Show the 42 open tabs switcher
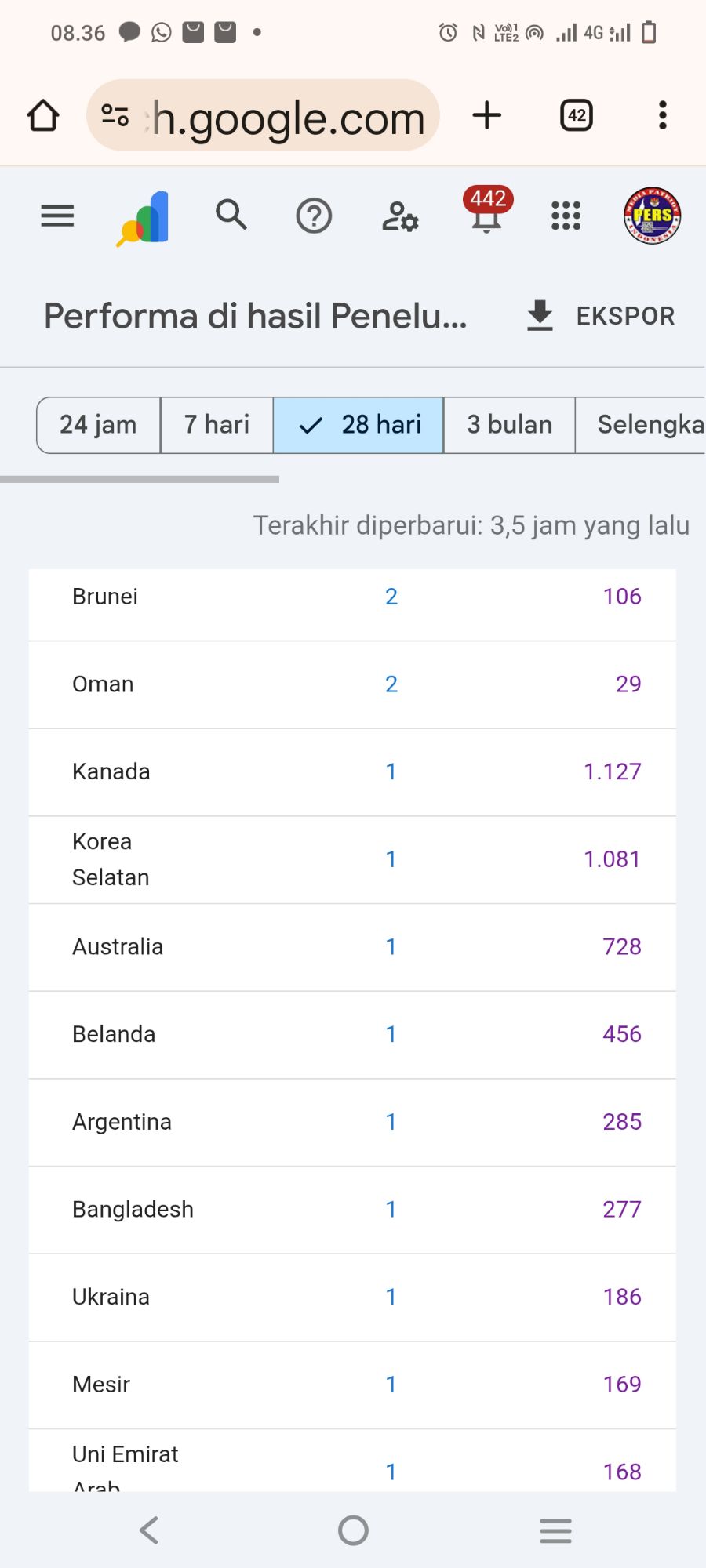 [x=577, y=115]
